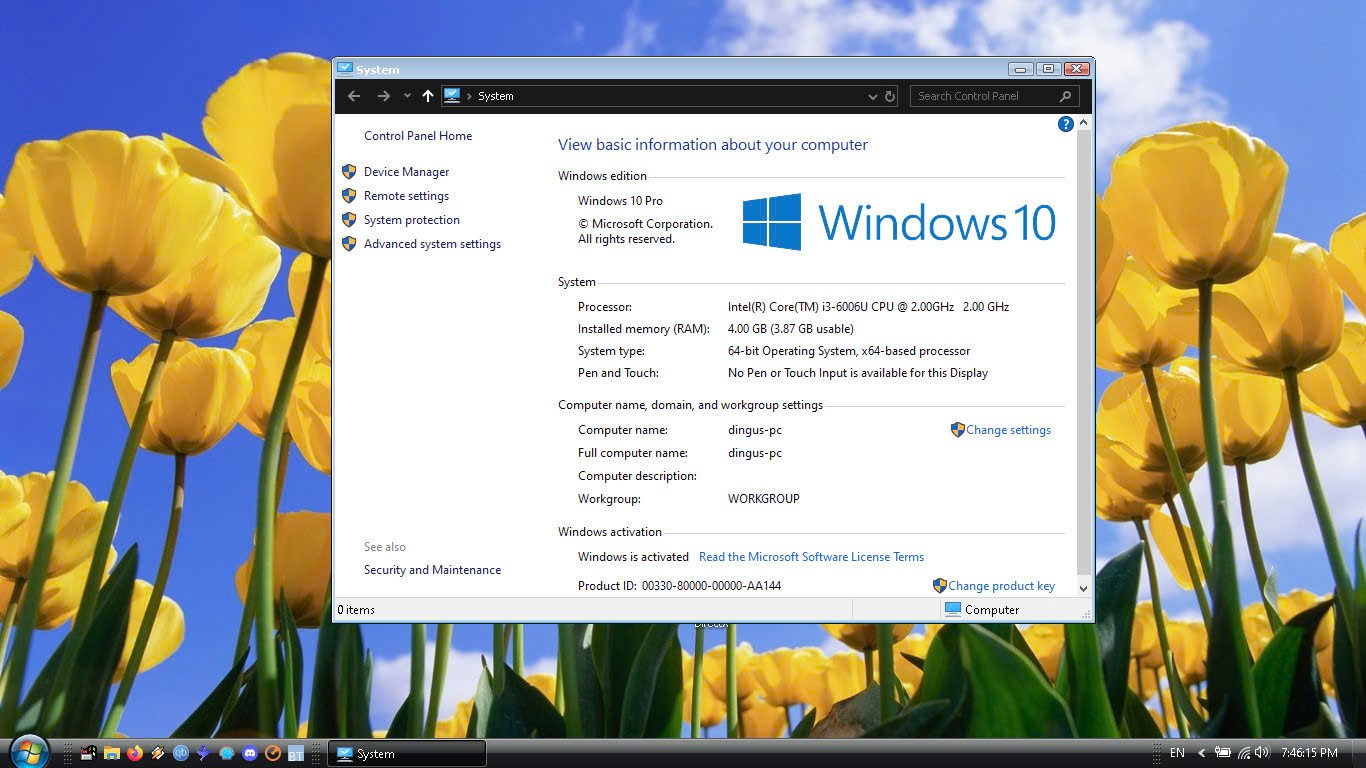Click the search magnifier icon
The image size is (1366, 768).
pos(1066,96)
